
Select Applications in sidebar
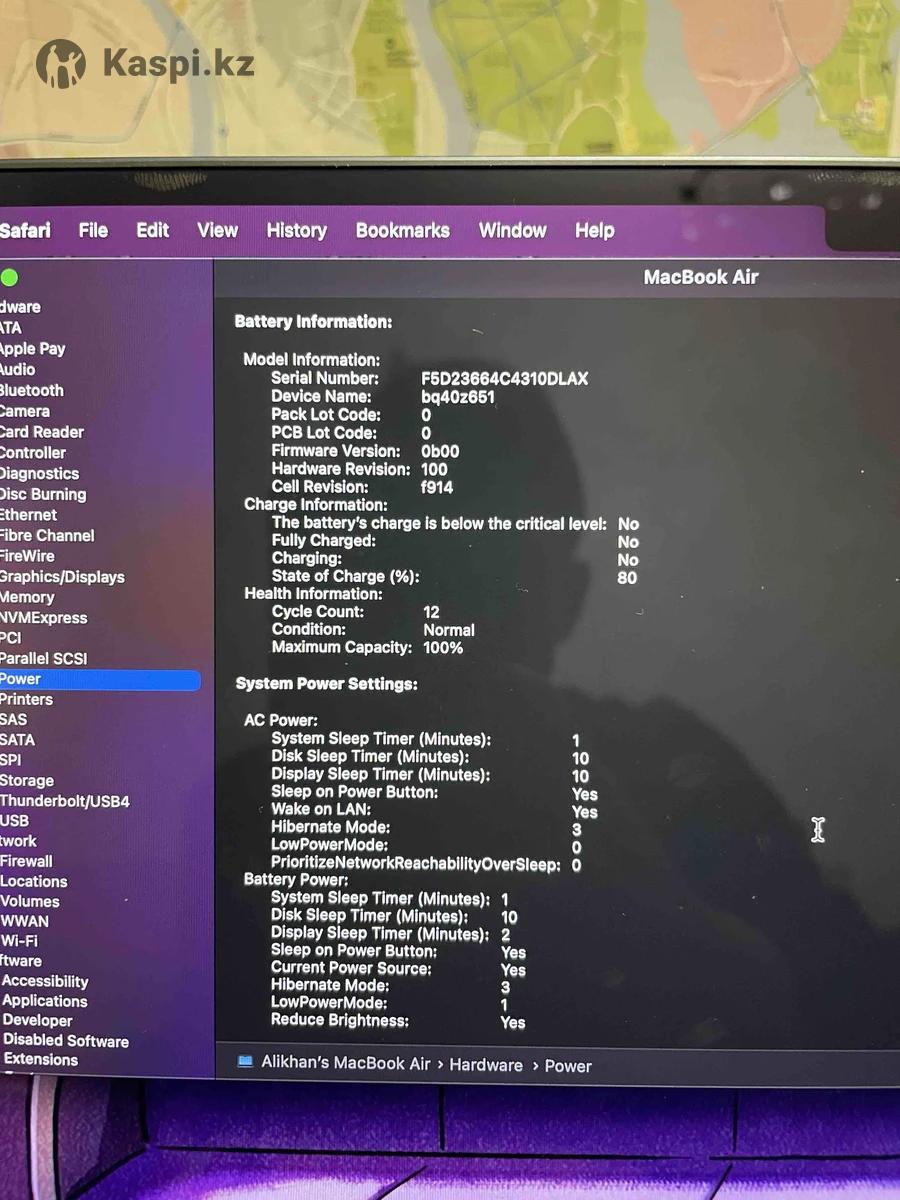[x=45, y=1001]
